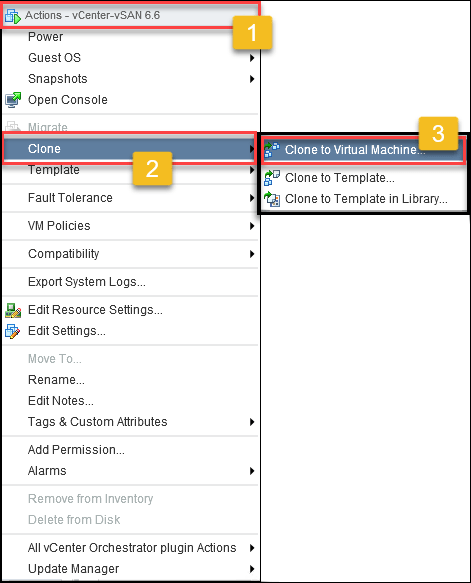The width and height of the screenshot is (471, 583).
Task: Click the Clone to Template icon
Action: click(272, 178)
